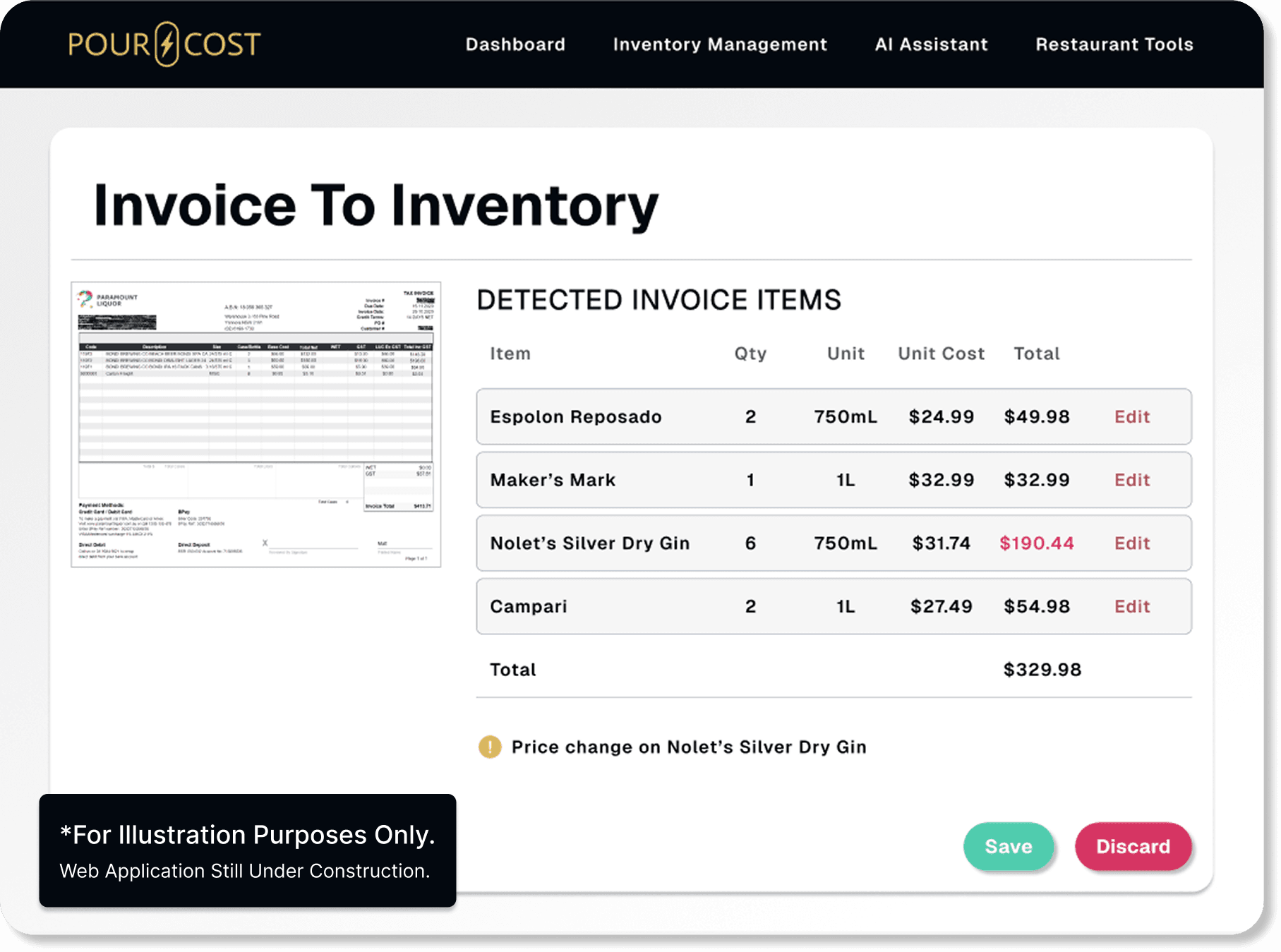Open Restaurant Tools in the navigation bar
1281x952 pixels.
(x=1114, y=44)
